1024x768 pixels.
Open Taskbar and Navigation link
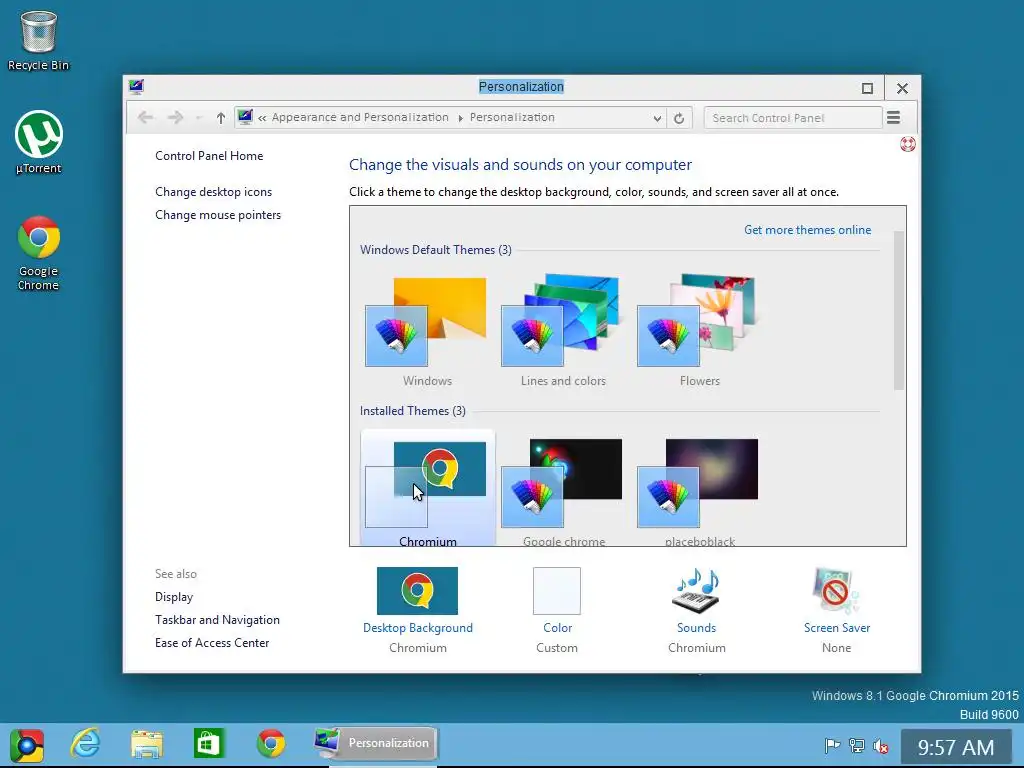pyautogui.click(x=217, y=620)
